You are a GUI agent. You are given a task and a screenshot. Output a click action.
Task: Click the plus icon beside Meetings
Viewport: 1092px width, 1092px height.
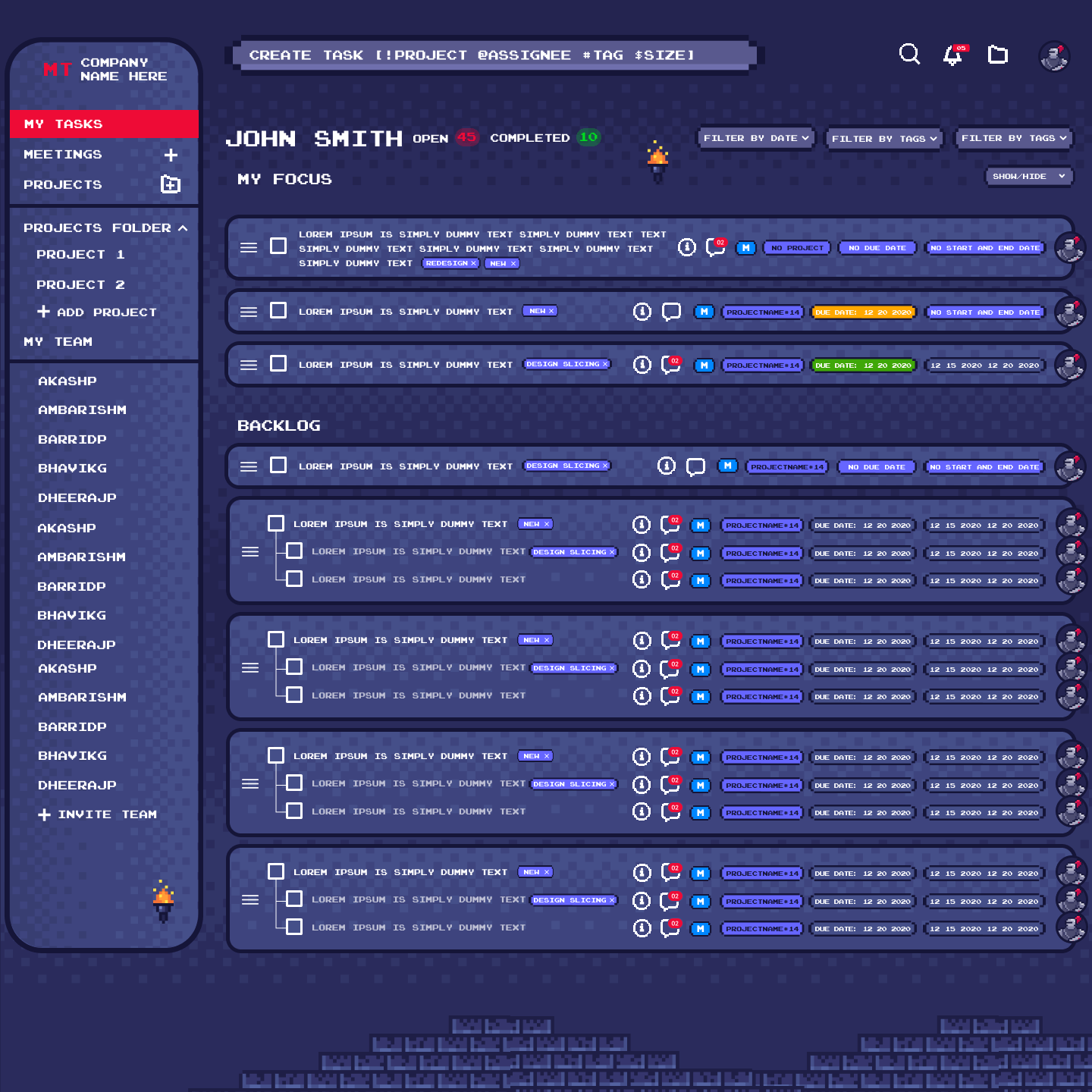[171, 155]
